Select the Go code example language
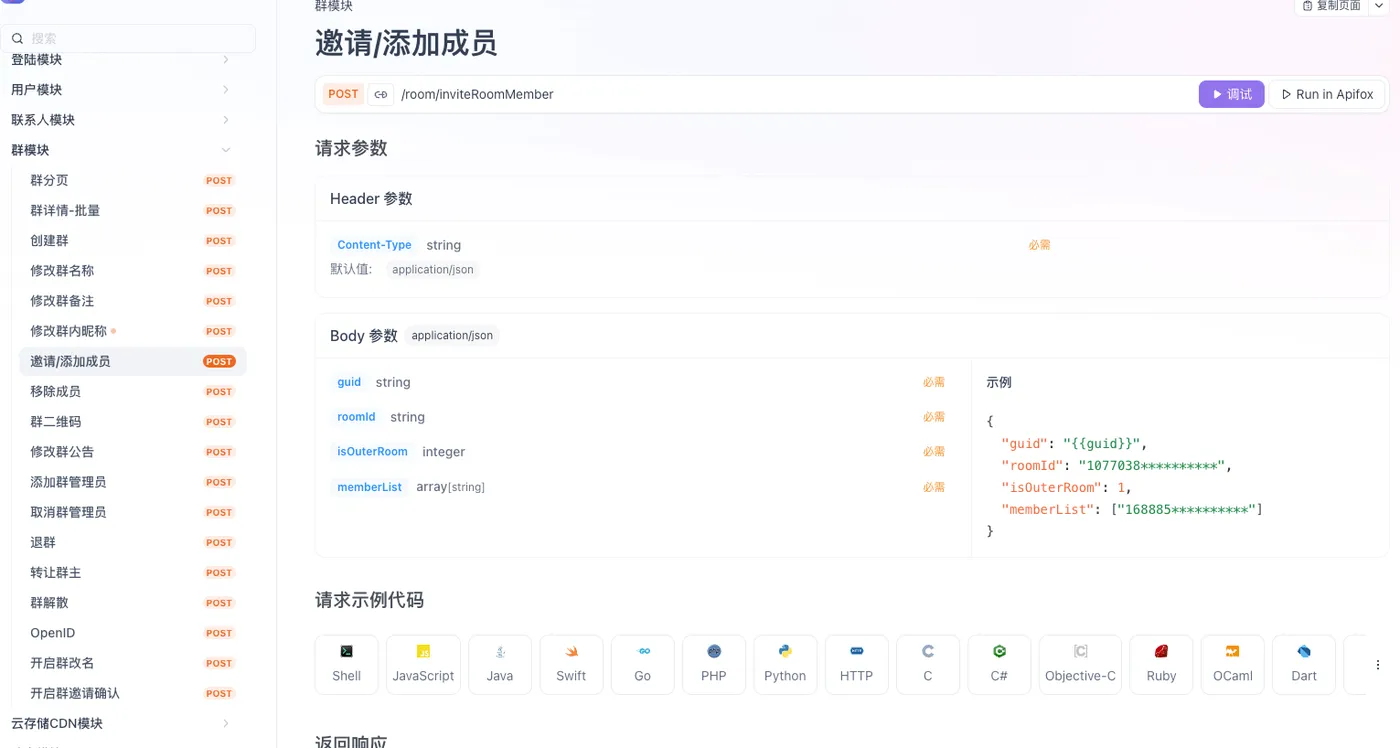The width and height of the screenshot is (1400, 748). point(642,664)
